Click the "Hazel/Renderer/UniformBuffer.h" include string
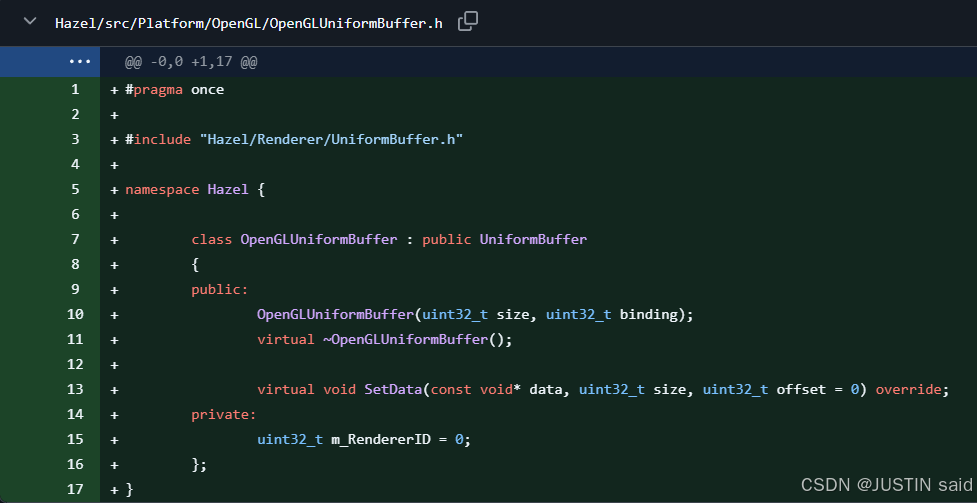 [331, 139]
